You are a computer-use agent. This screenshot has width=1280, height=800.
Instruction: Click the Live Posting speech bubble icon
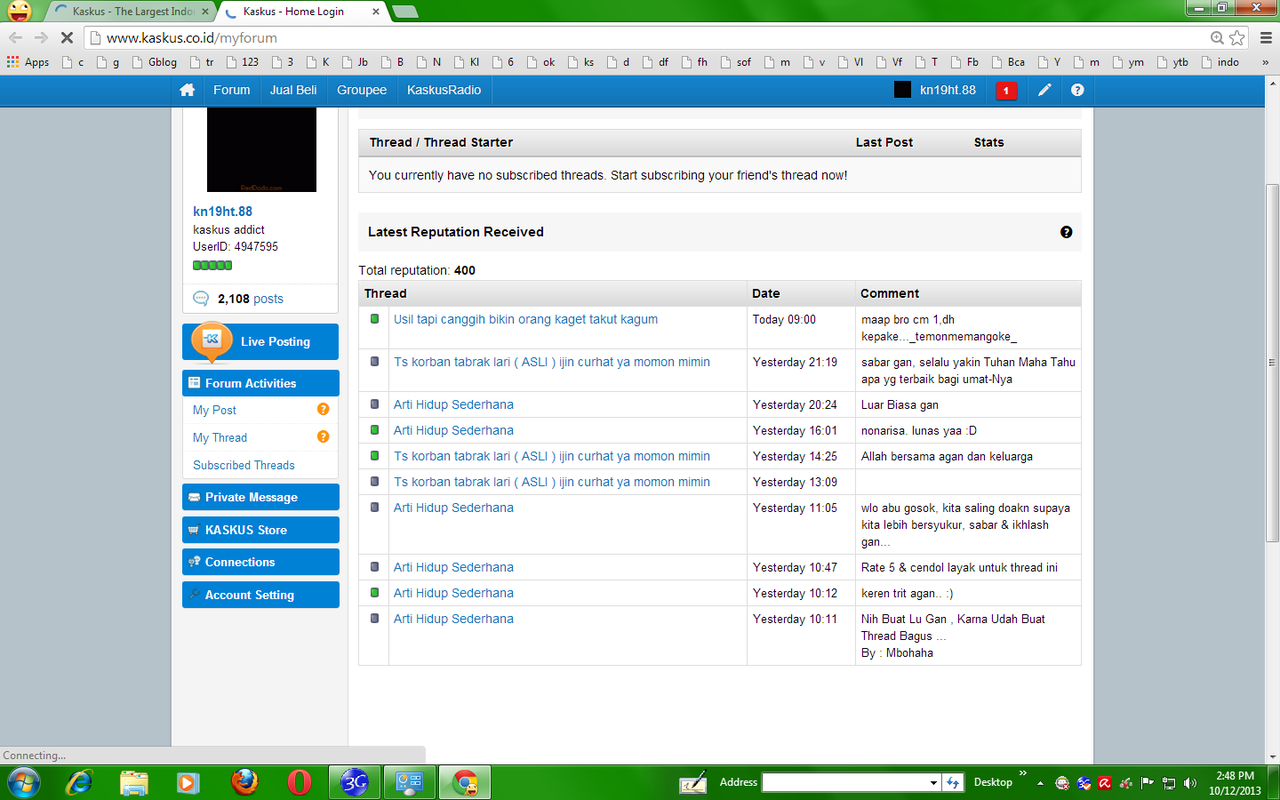point(211,340)
